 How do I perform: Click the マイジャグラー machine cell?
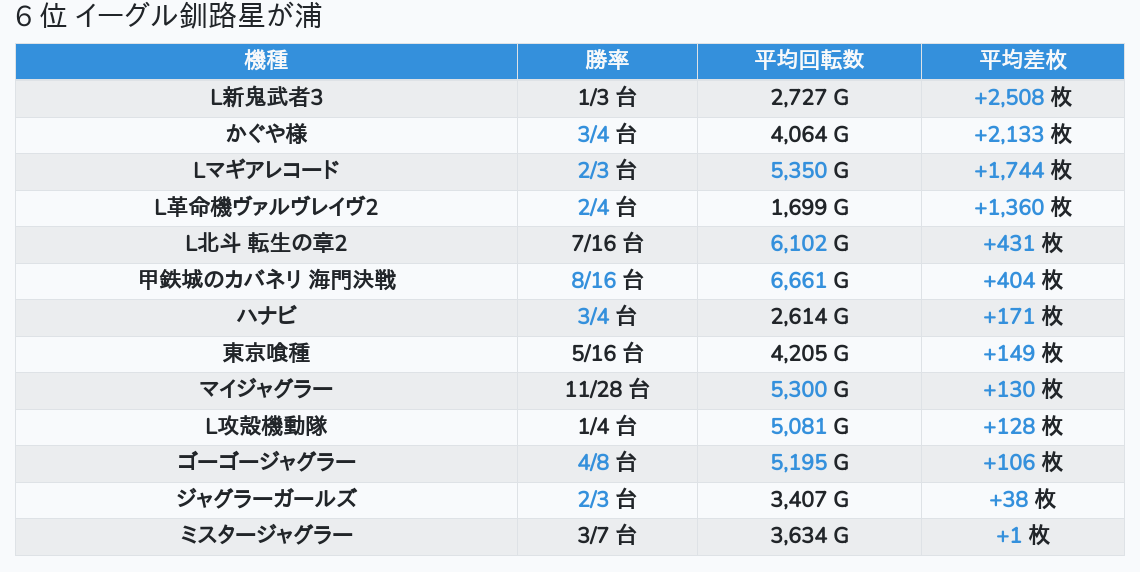tap(266, 390)
